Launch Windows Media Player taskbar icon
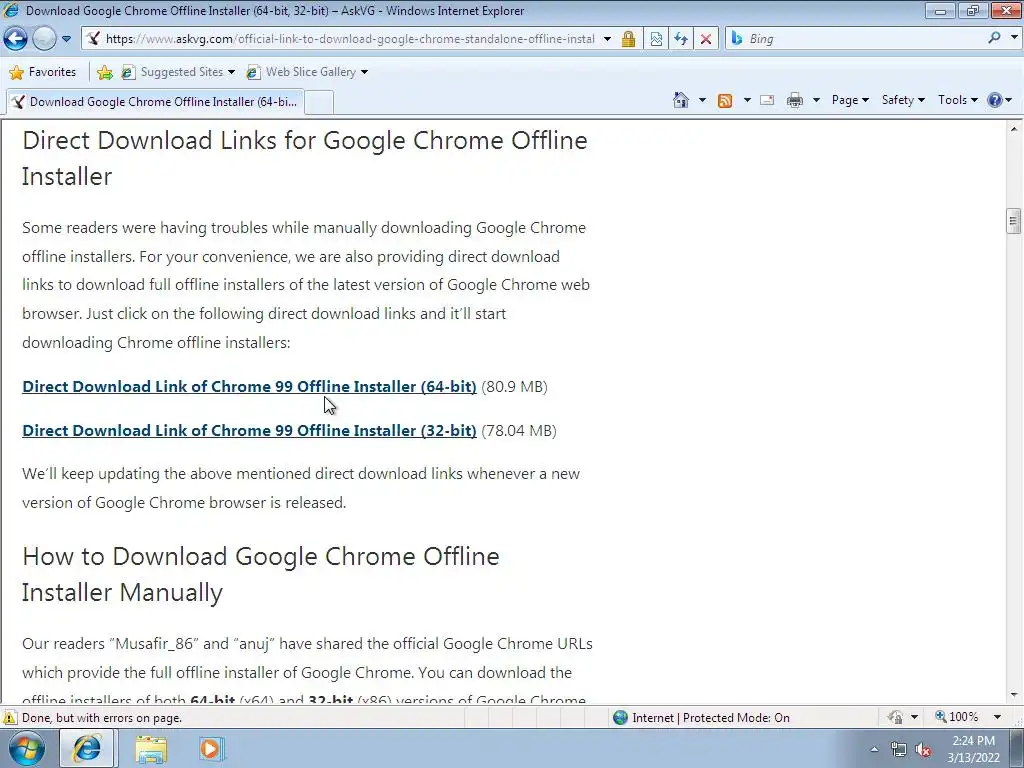Viewport: 1024px width, 768px height. (x=211, y=749)
